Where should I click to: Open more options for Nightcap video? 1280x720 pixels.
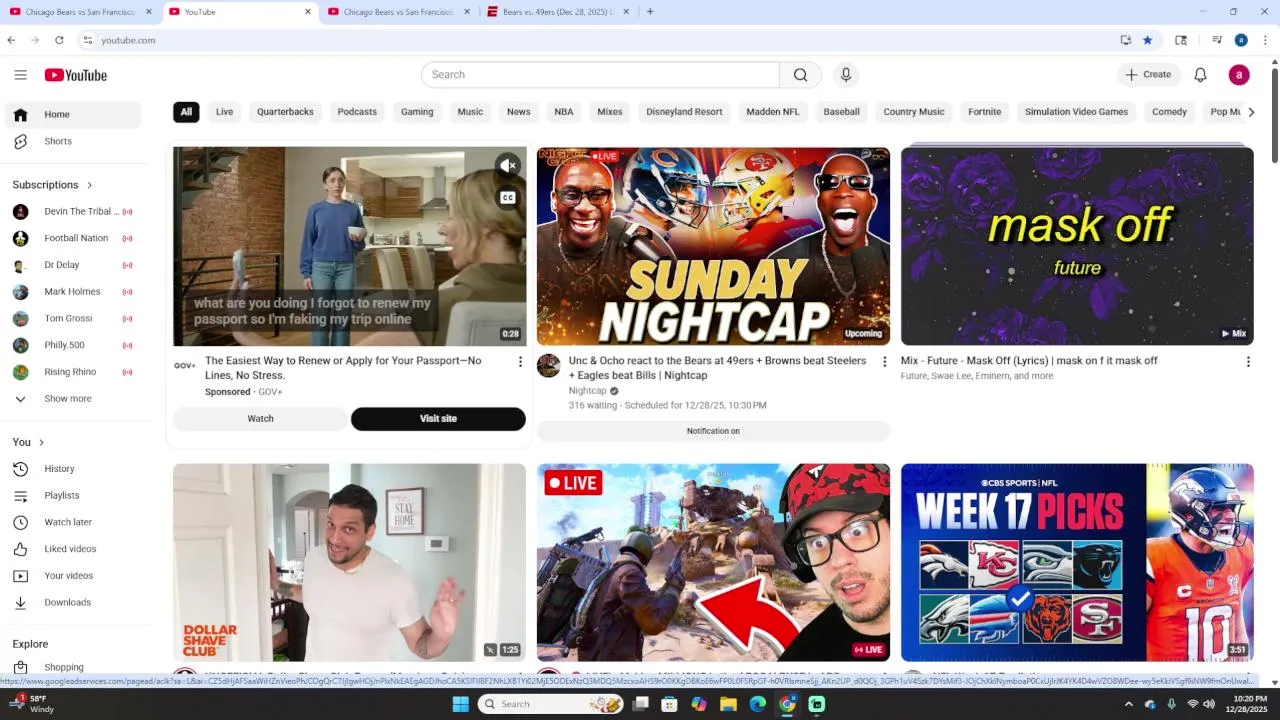[x=884, y=362]
